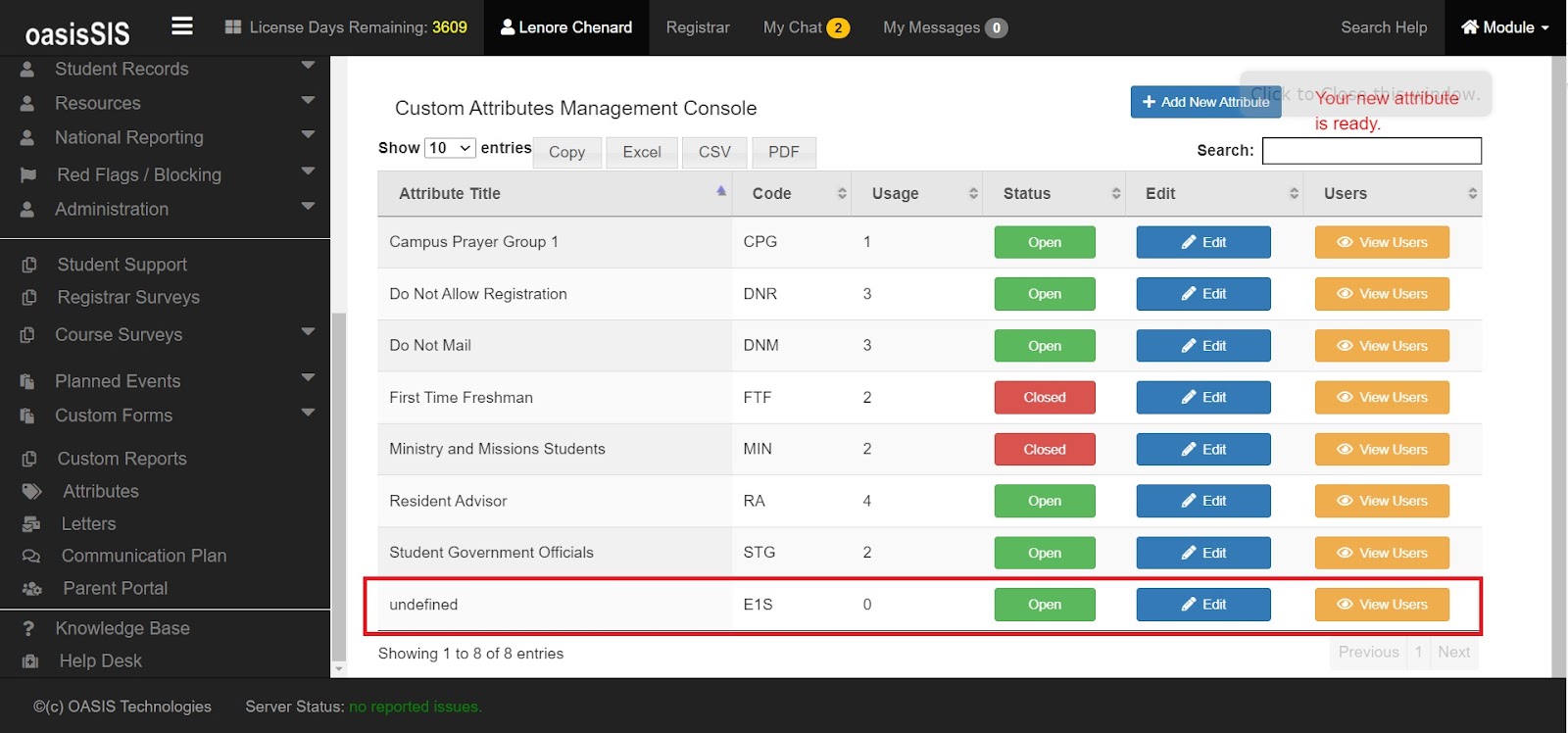Expand the Resources sidebar section
This screenshot has height=733, width=1568.
308,100
